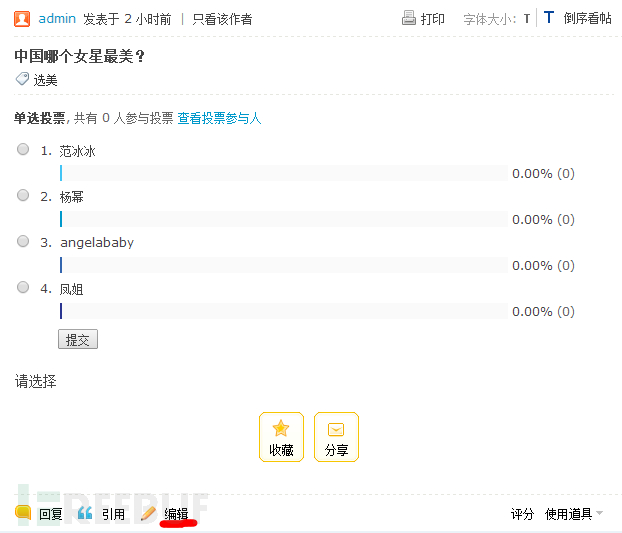This screenshot has height=533, width=622.
Task: Click the 评分 rating option
Action: point(522,514)
